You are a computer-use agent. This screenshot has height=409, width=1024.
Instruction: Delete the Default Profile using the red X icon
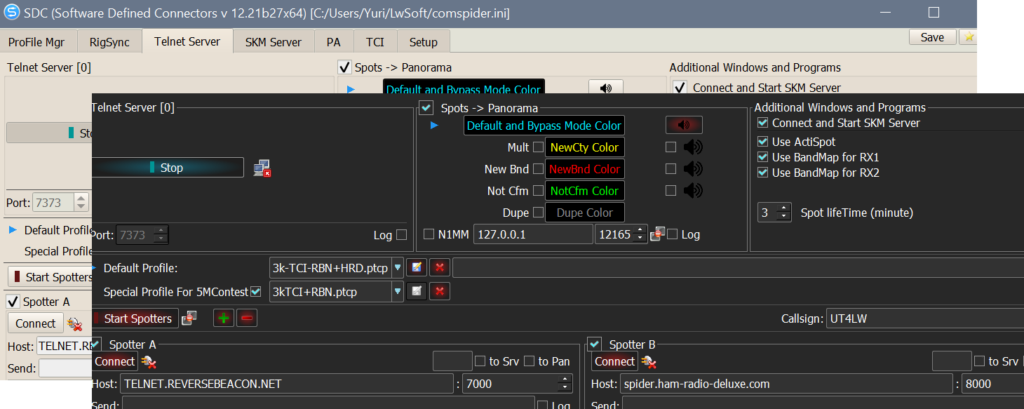coord(440,268)
